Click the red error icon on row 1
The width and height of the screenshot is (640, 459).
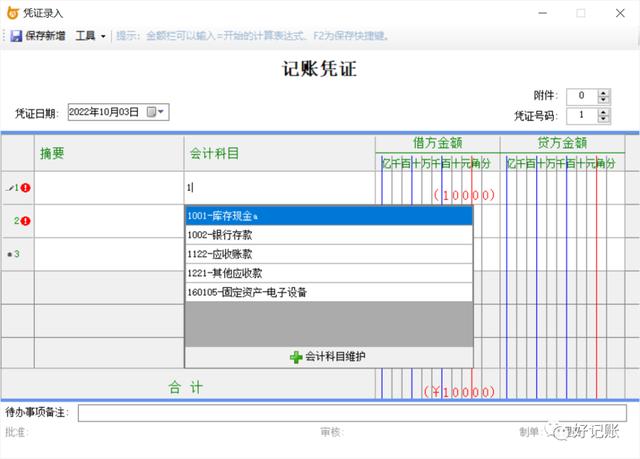click(x=26, y=188)
